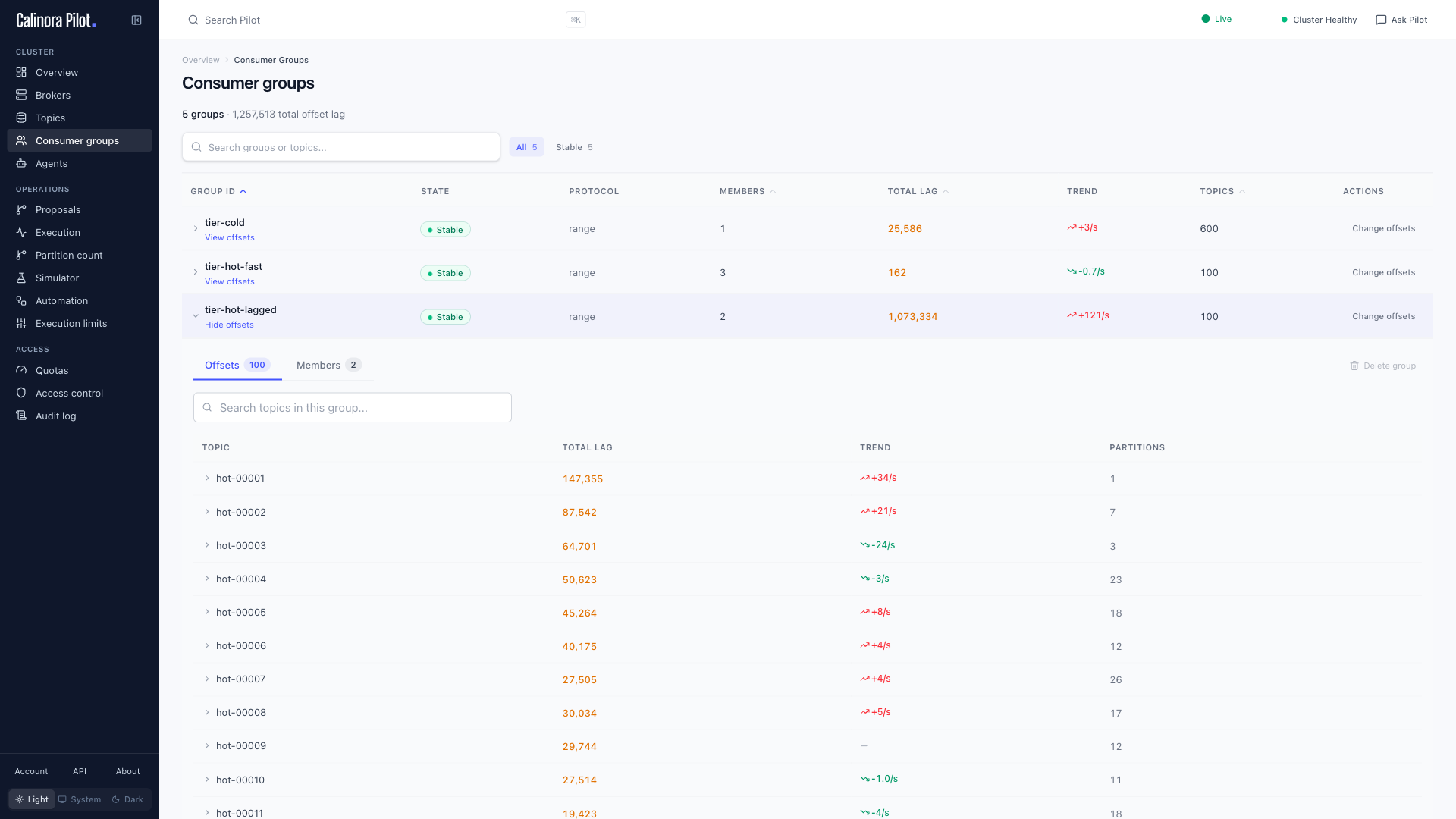Delete group tier-hot-lagged
The width and height of the screenshot is (1456, 819).
[1383, 366]
